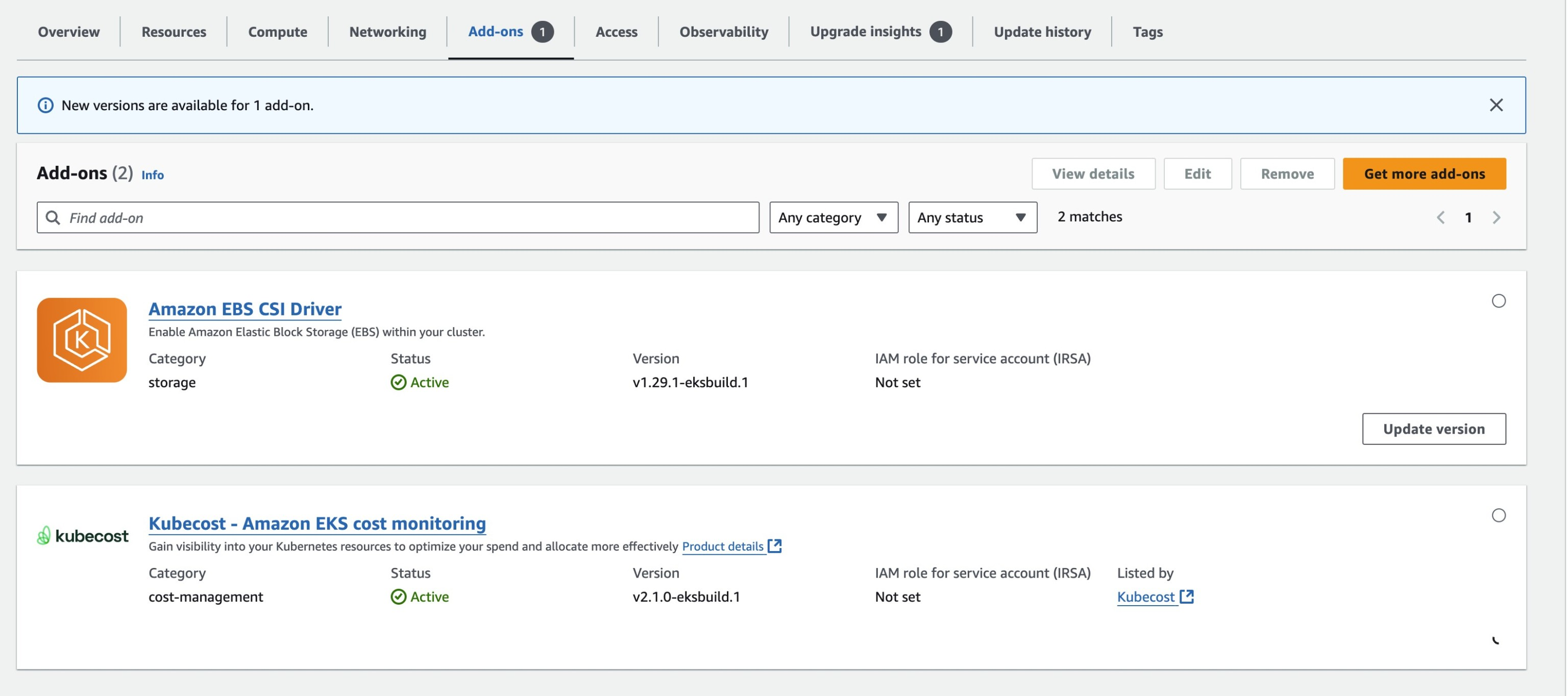This screenshot has width=1568, height=696.
Task: Click the View details button
Action: tap(1093, 173)
